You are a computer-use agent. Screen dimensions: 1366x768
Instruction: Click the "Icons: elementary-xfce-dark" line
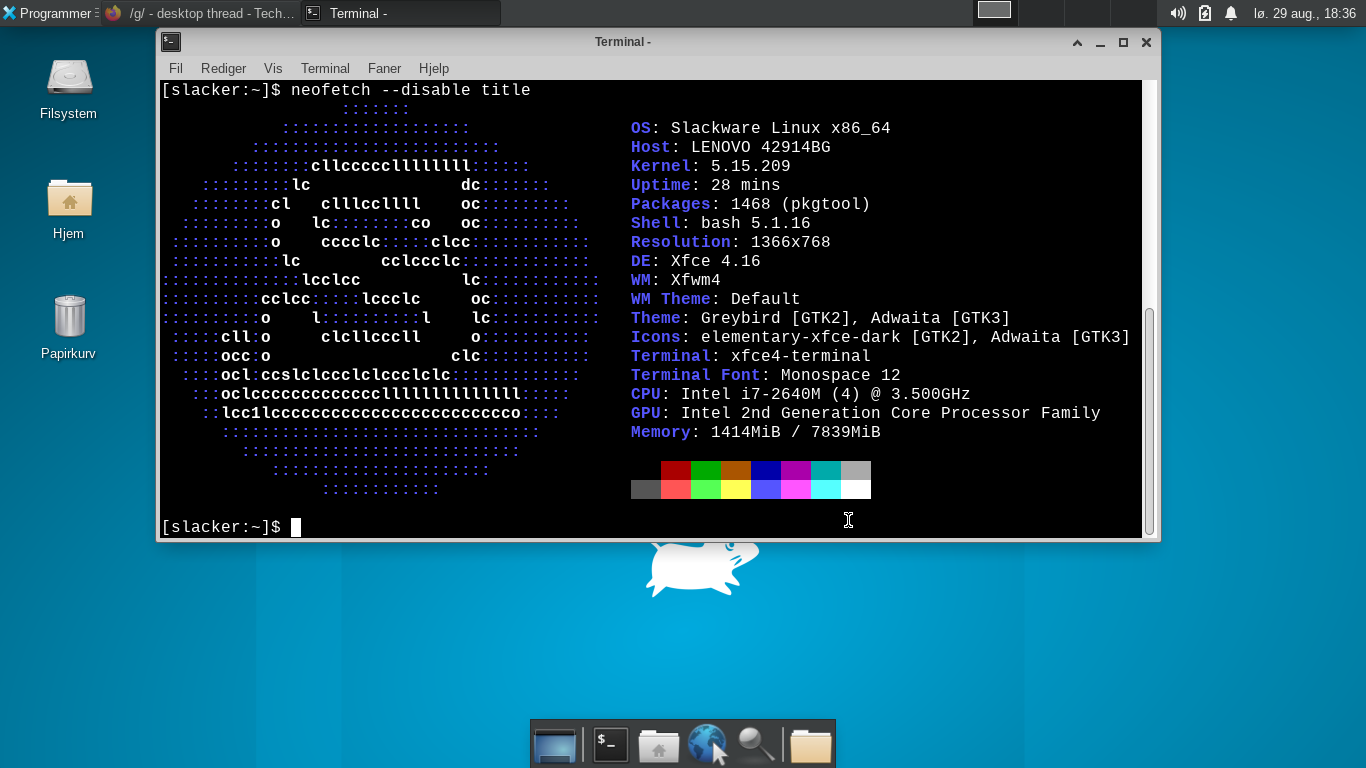pos(881,337)
